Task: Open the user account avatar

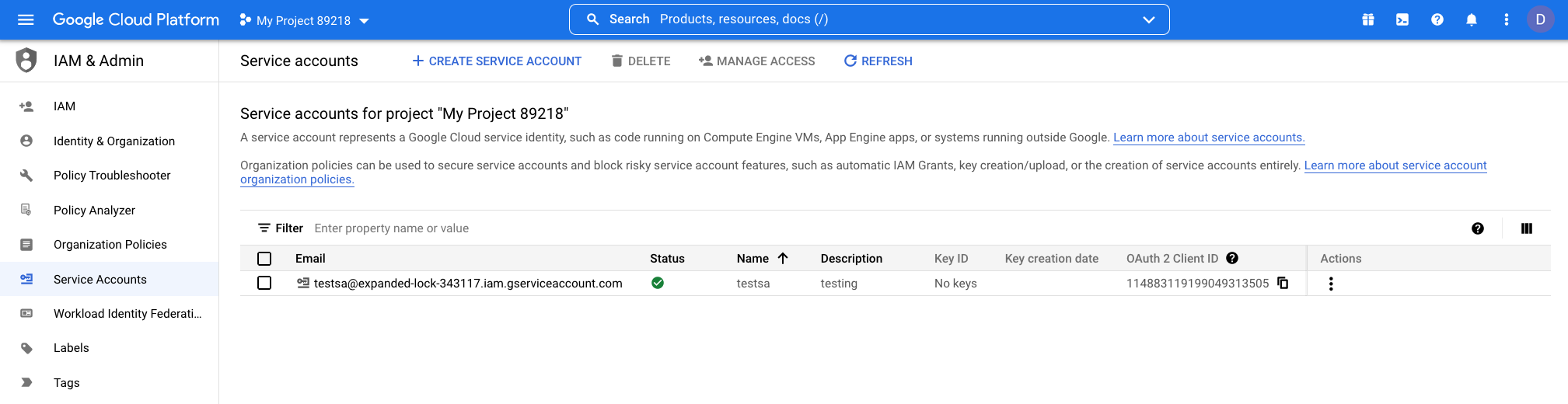Action: (x=1540, y=19)
